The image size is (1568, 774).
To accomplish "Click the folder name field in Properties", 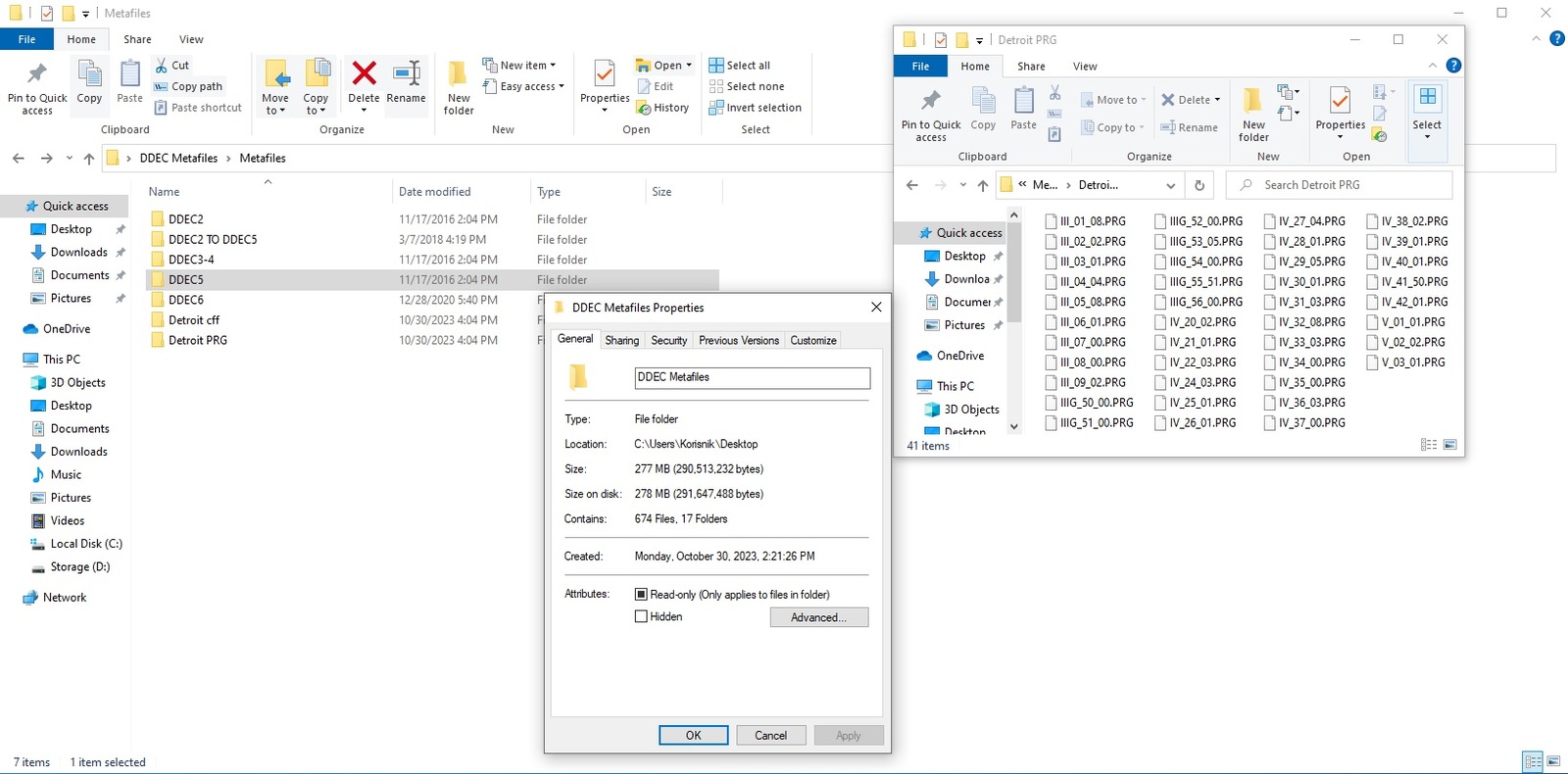I will click(752, 377).
